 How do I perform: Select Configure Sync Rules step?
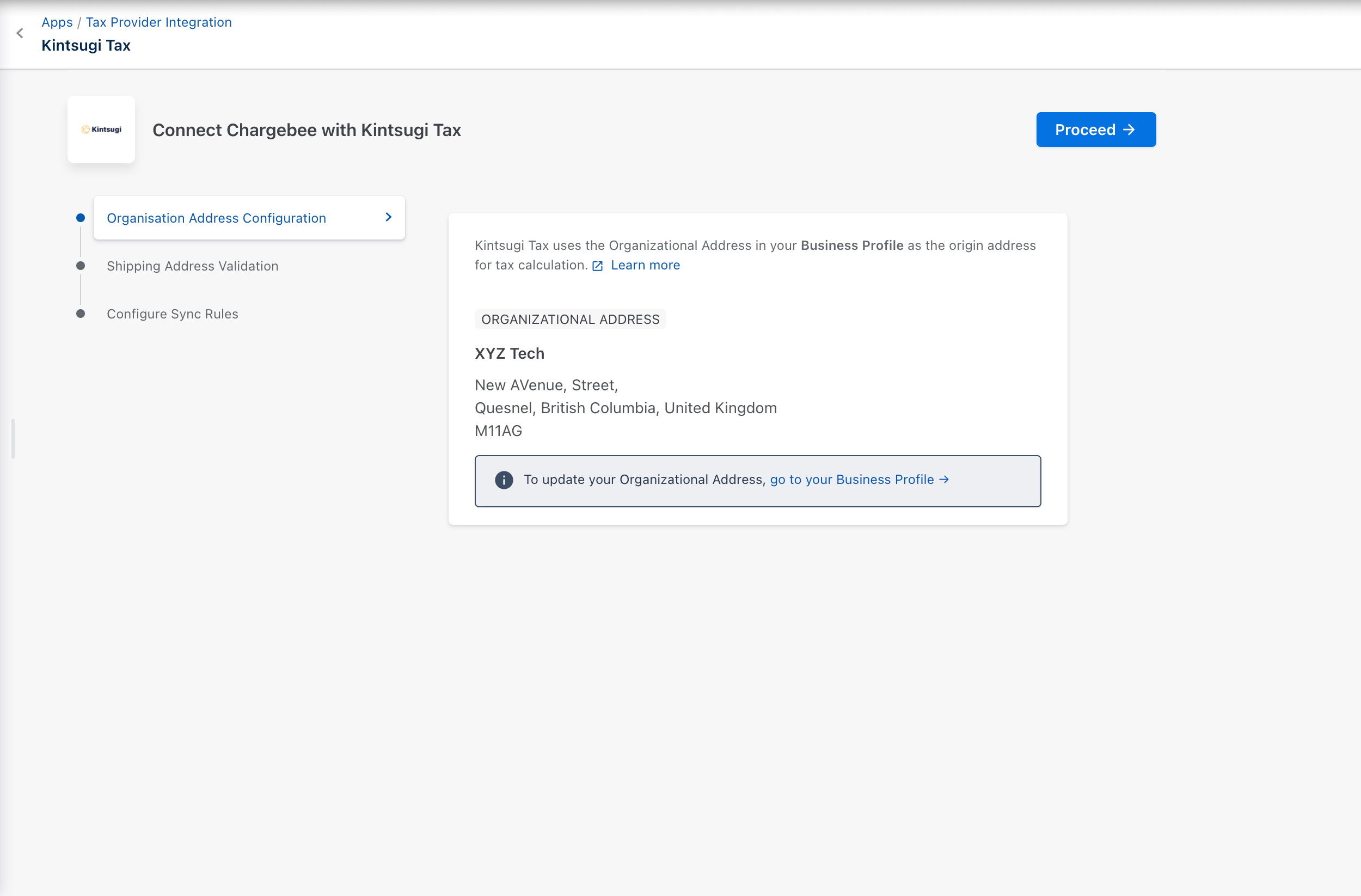tap(172, 314)
